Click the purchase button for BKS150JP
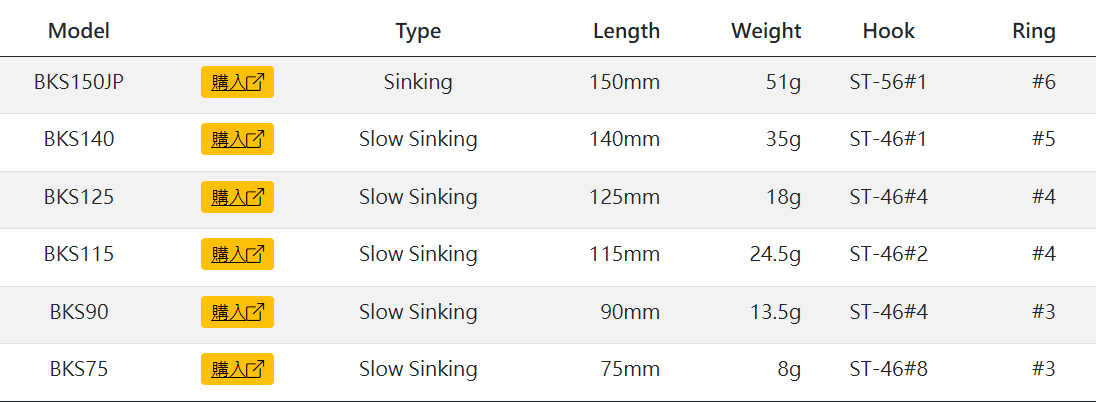The height and width of the screenshot is (402, 1096). pos(237,82)
